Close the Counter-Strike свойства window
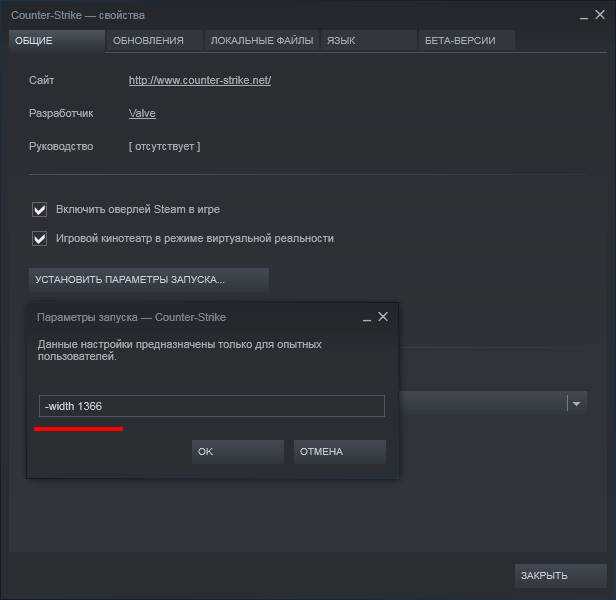Viewport: 616px width, 600px height. (x=600, y=15)
